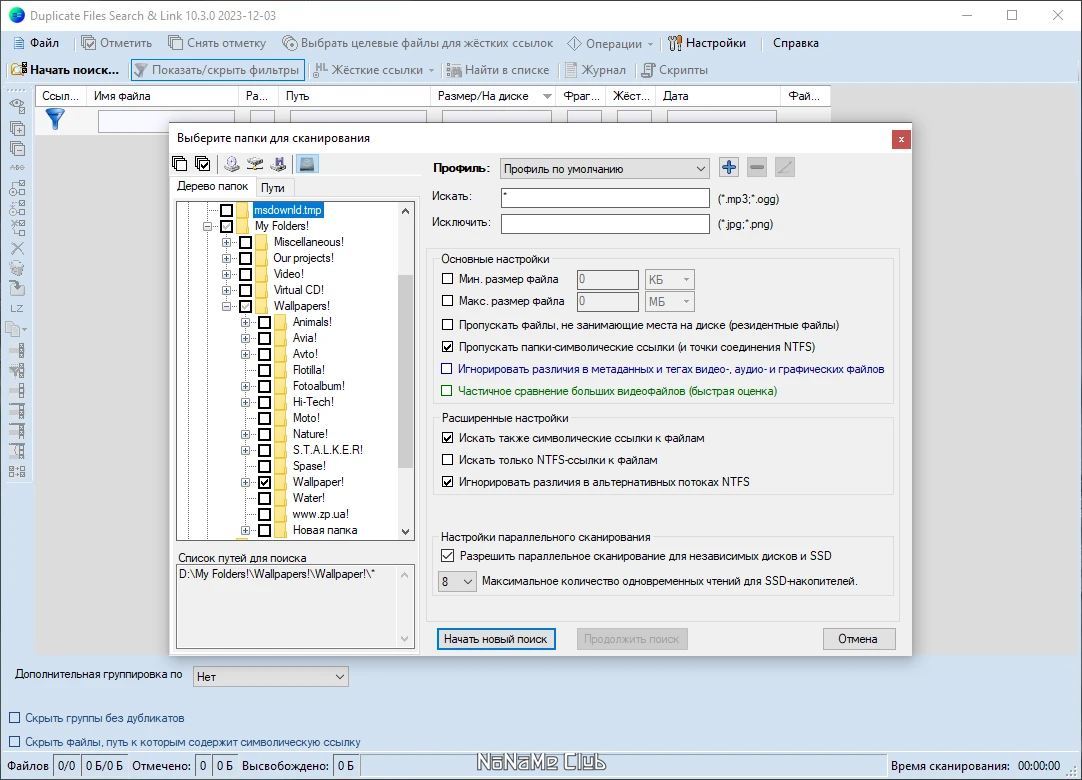Select the Дерево папок tab
This screenshot has height=780, width=1082.
click(x=213, y=186)
